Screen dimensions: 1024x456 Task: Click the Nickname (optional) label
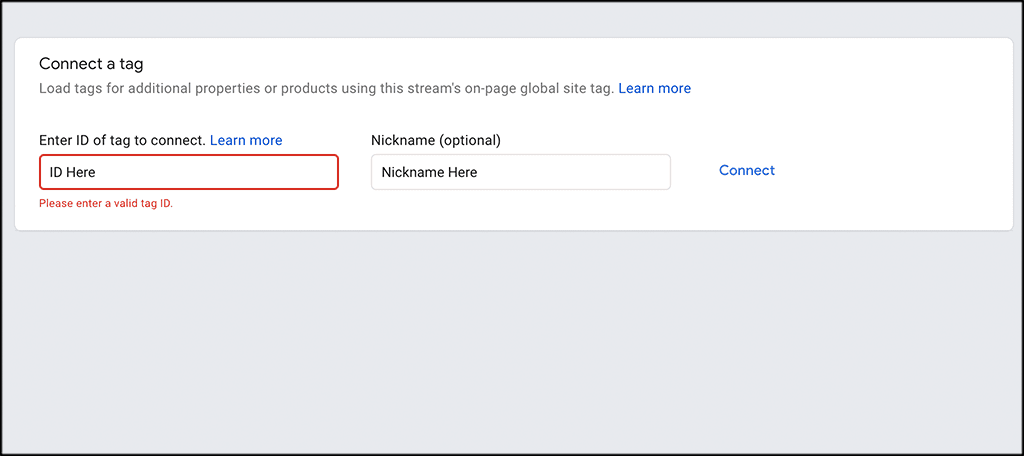[435, 140]
